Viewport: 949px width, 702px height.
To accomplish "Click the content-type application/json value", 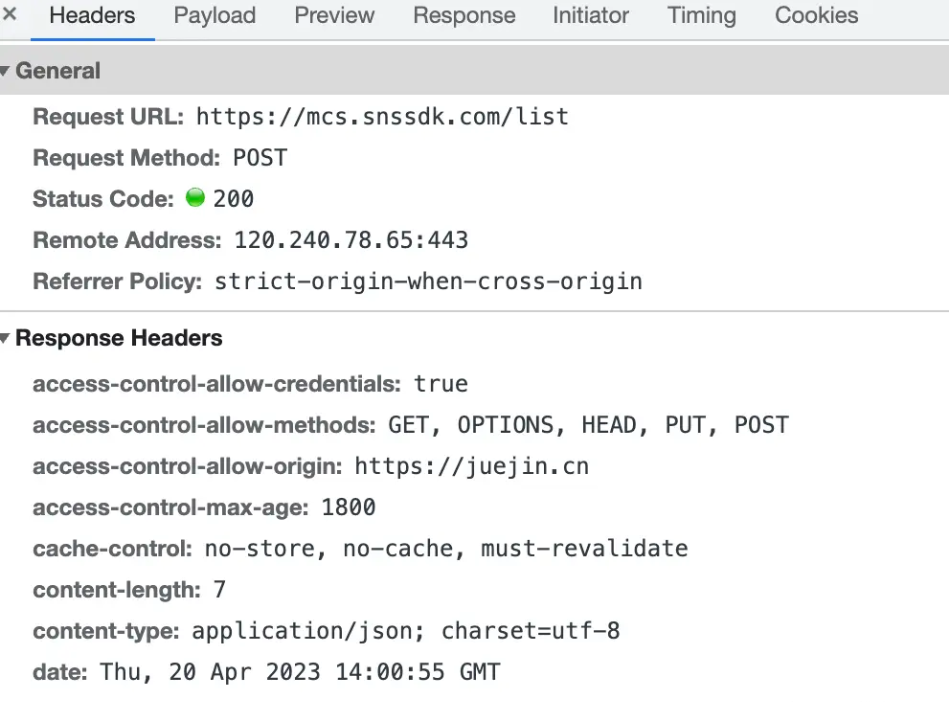I will [405, 631].
